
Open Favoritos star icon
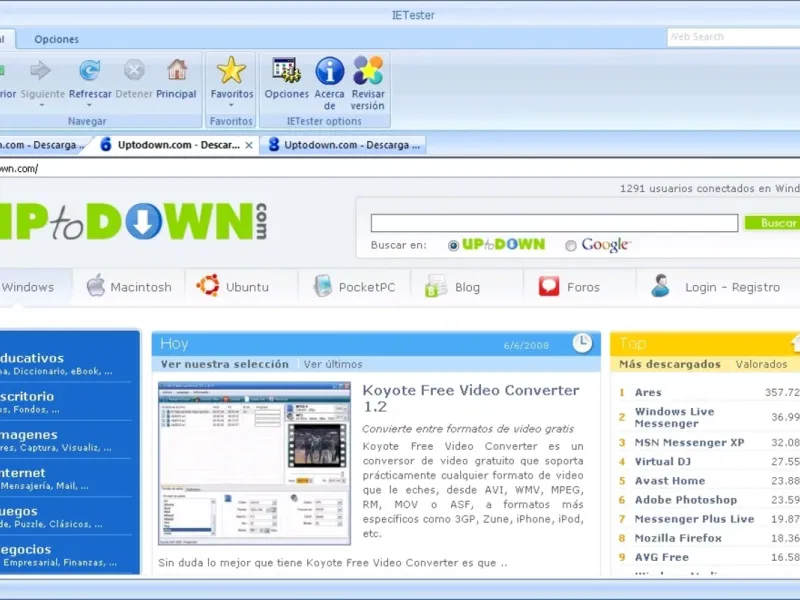(231, 70)
